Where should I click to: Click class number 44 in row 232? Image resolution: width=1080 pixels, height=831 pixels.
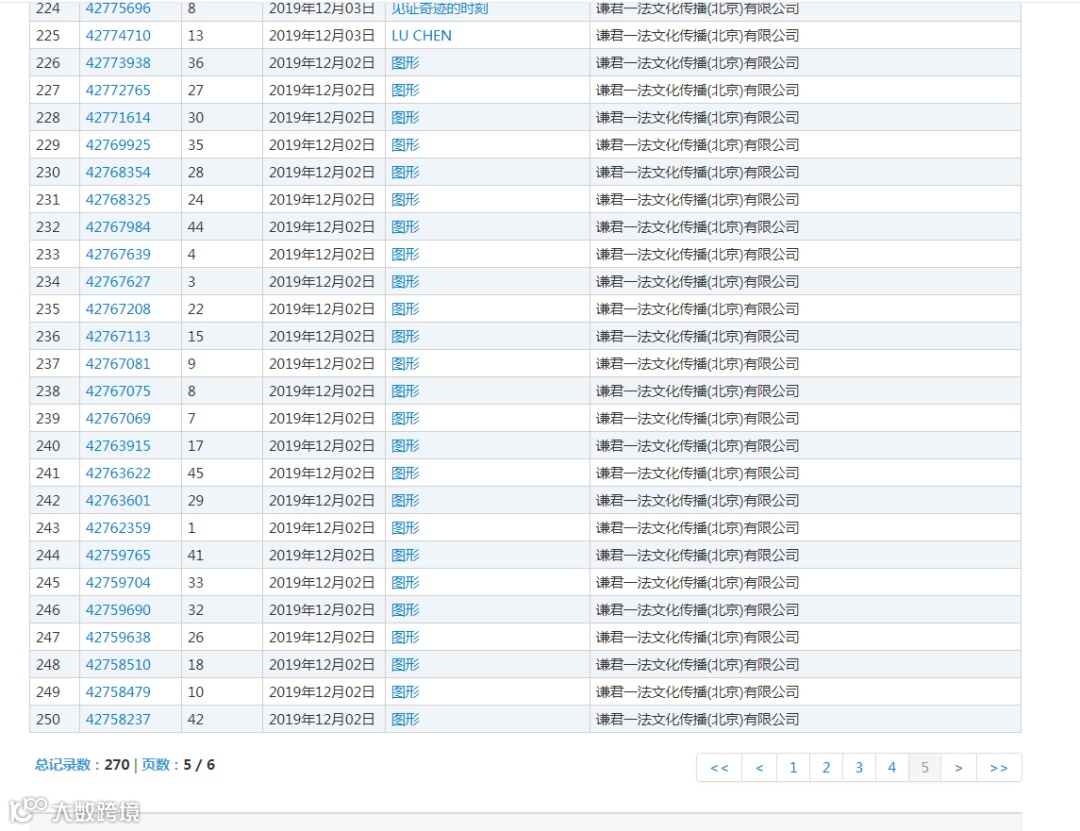[196, 227]
